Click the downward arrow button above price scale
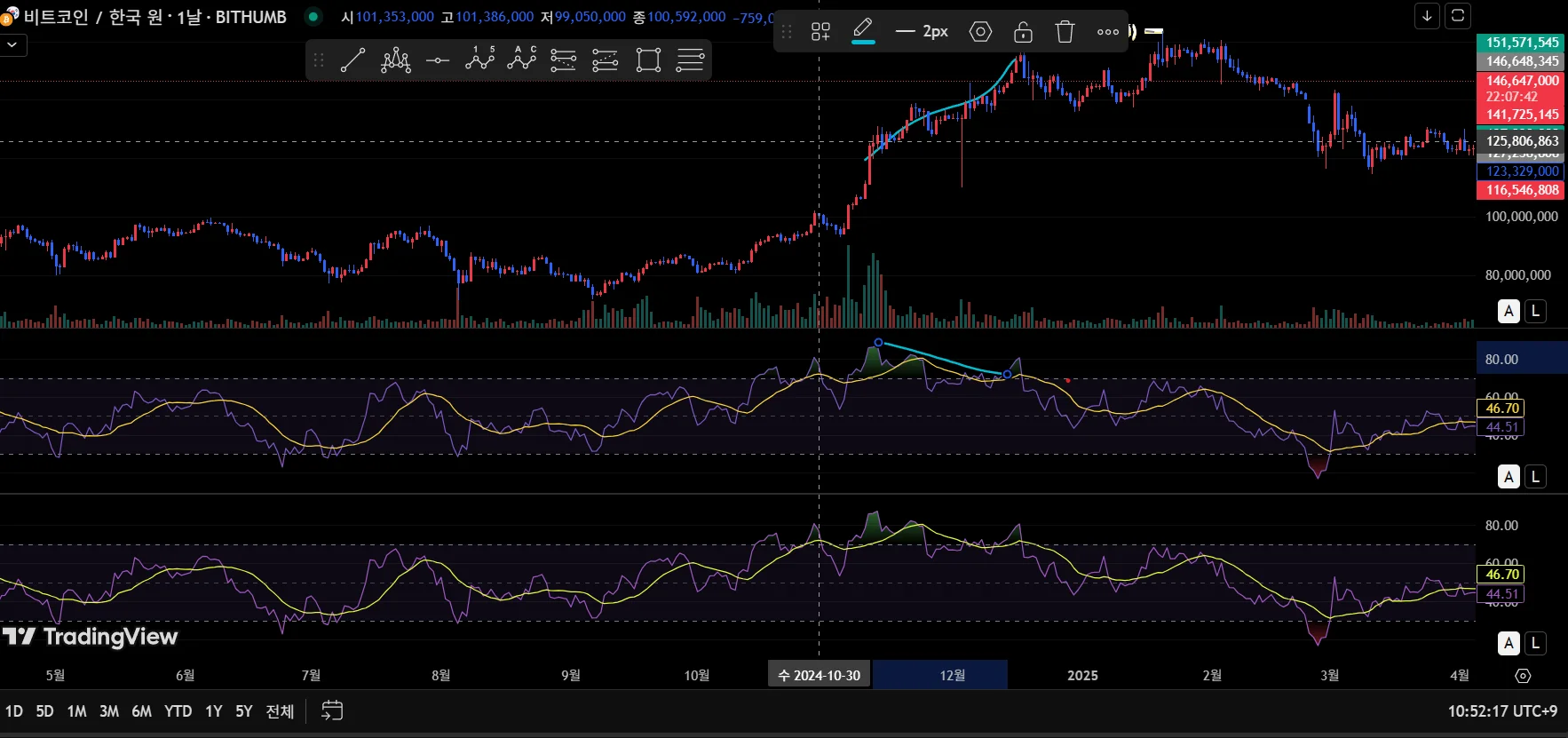Image resolution: width=1568 pixels, height=738 pixels. [x=1427, y=16]
